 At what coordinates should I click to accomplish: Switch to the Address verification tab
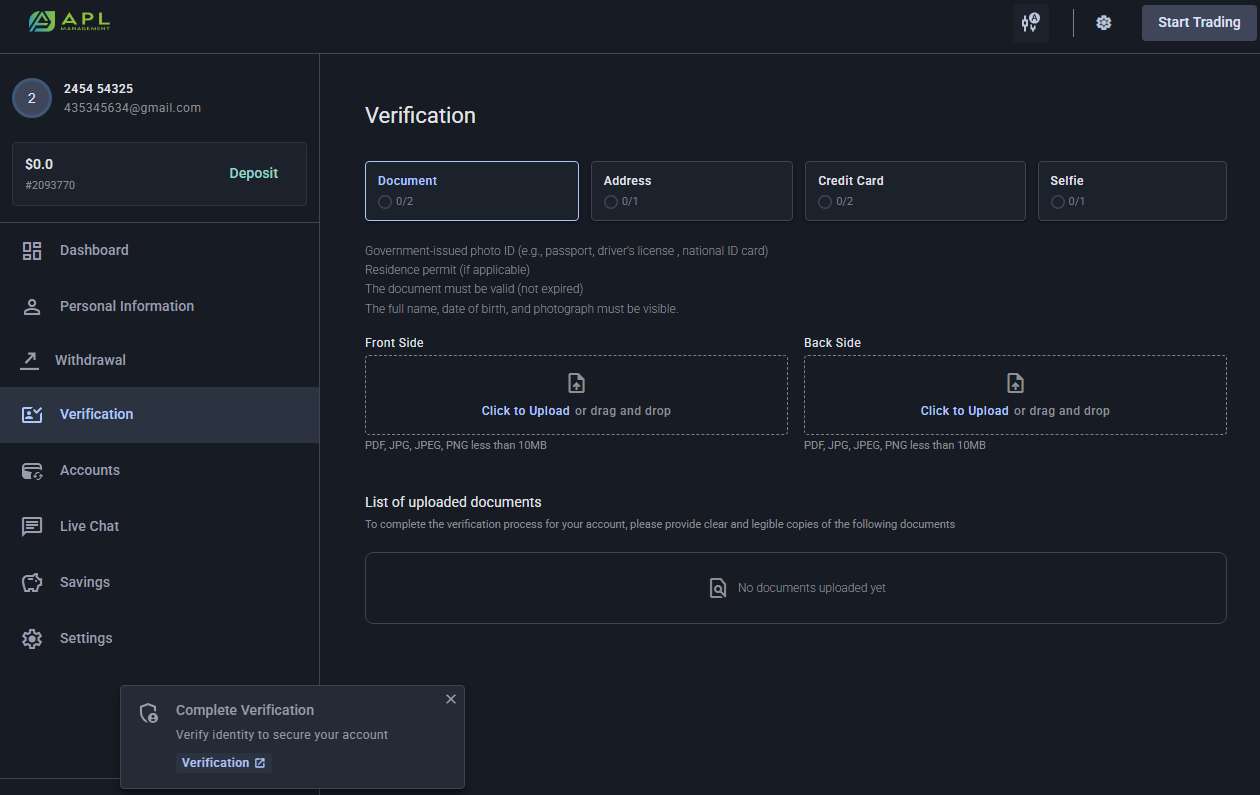point(691,190)
